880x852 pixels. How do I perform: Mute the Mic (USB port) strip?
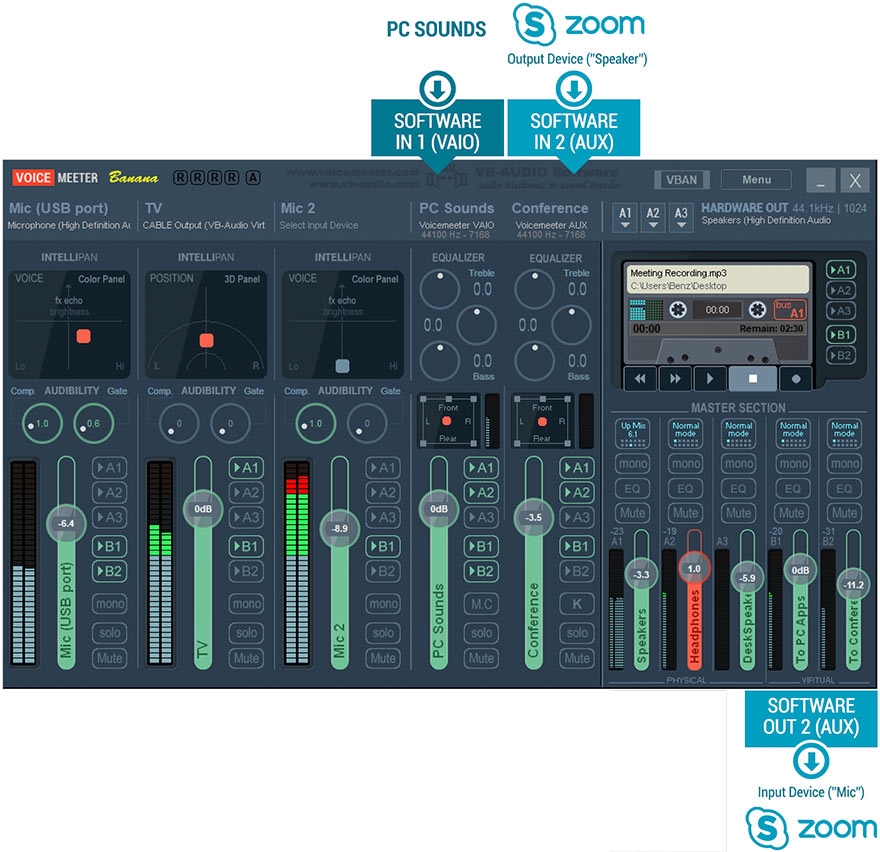109,658
